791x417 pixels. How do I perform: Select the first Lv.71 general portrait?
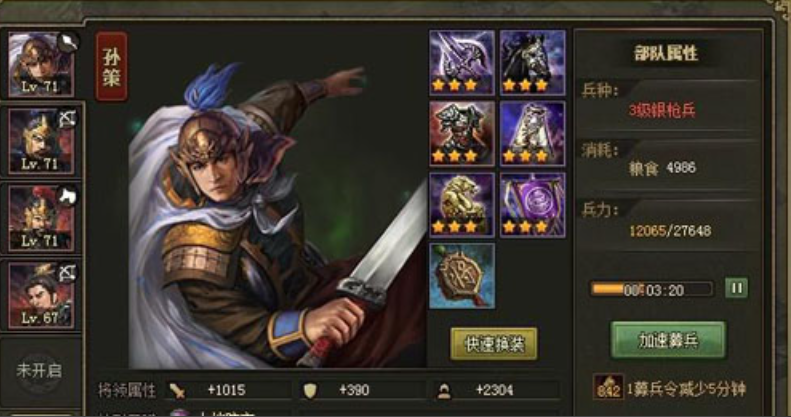(x=41, y=64)
